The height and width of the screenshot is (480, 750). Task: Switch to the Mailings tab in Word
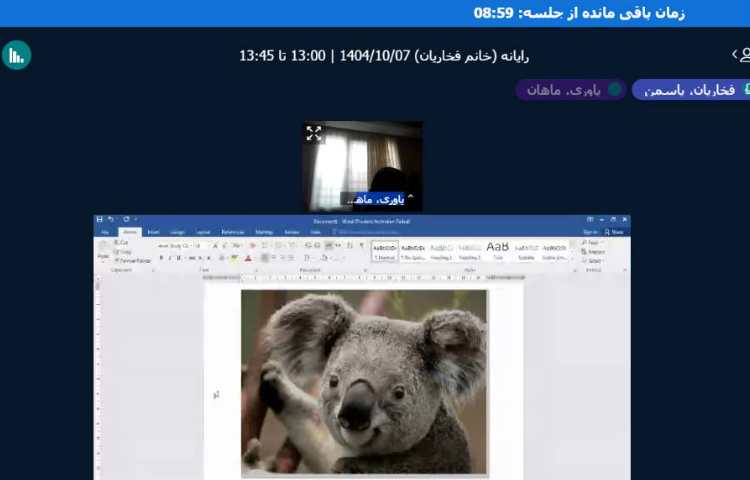click(264, 232)
